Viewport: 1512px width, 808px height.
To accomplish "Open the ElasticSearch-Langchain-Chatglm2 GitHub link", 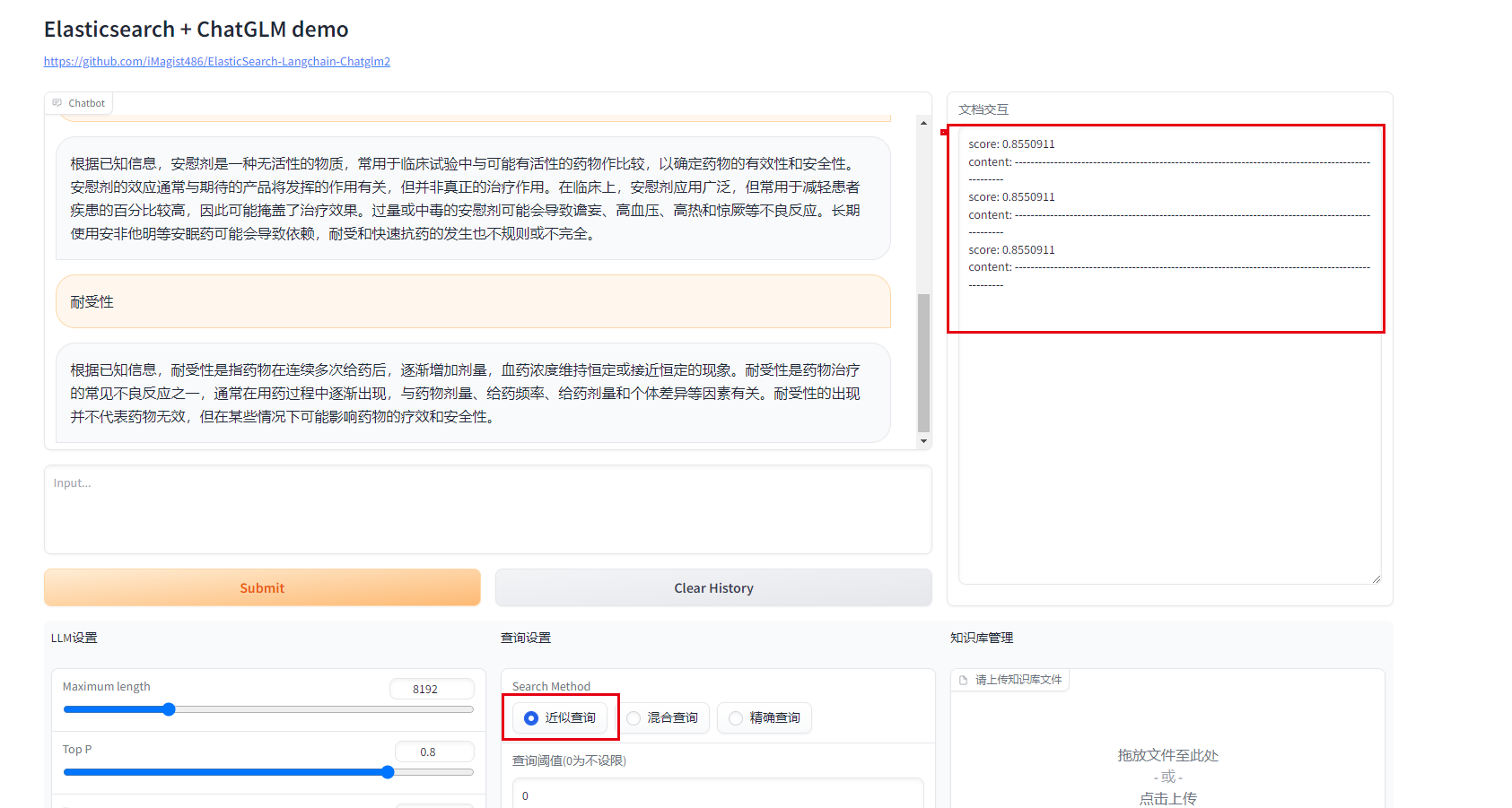I will coord(216,61).
